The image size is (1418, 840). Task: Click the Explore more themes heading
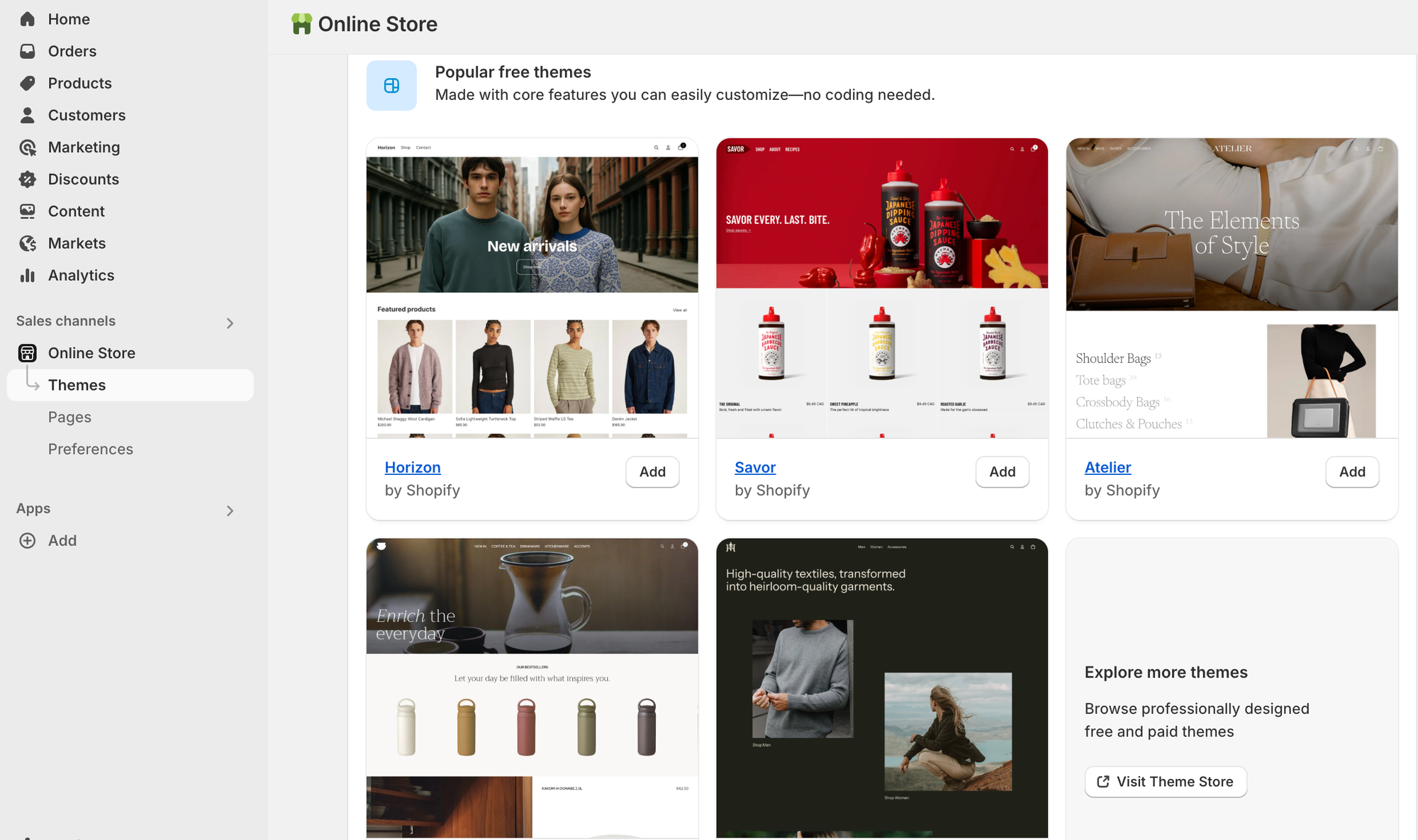pyautogui.click(x=1166, y=672)
